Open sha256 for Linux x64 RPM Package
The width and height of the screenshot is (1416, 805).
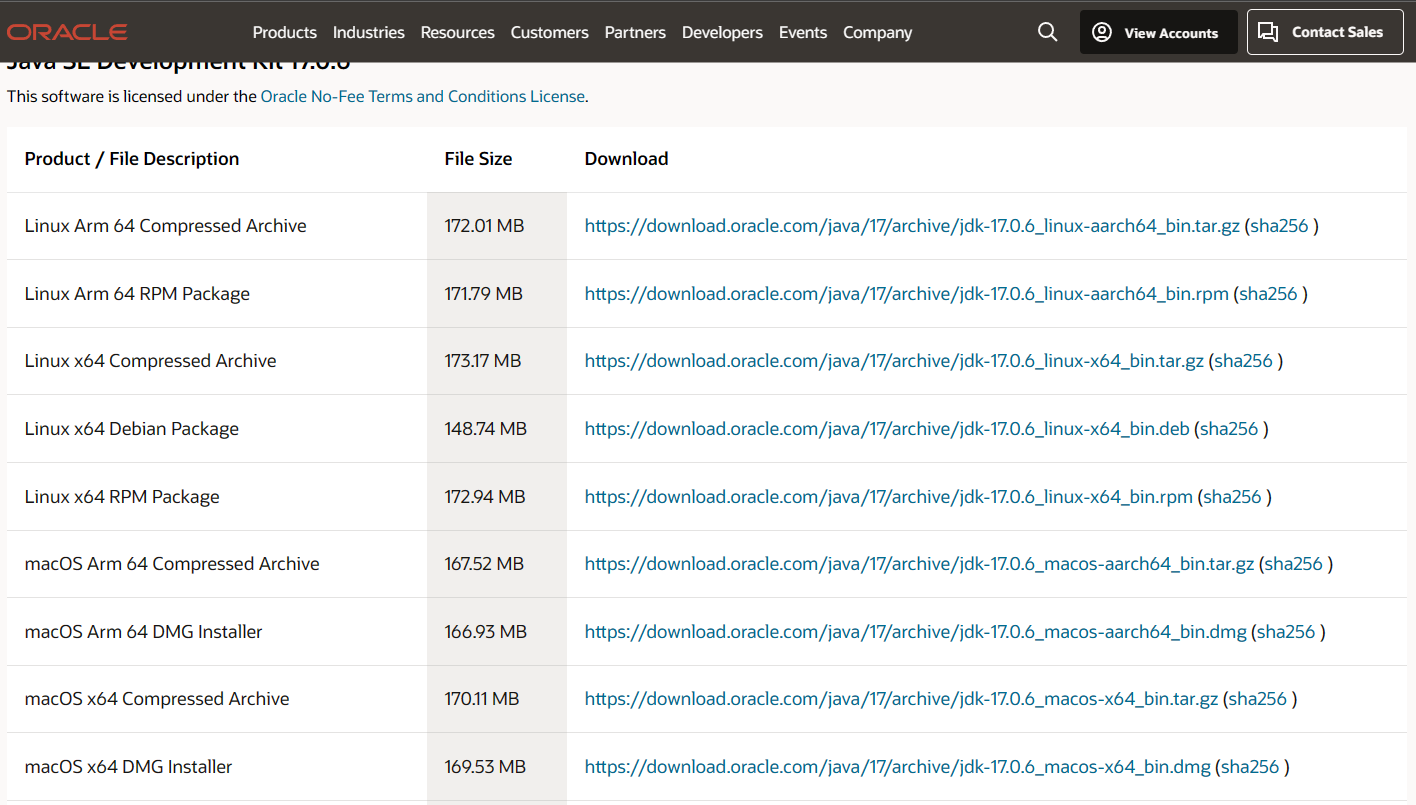tap(1232, 497)
